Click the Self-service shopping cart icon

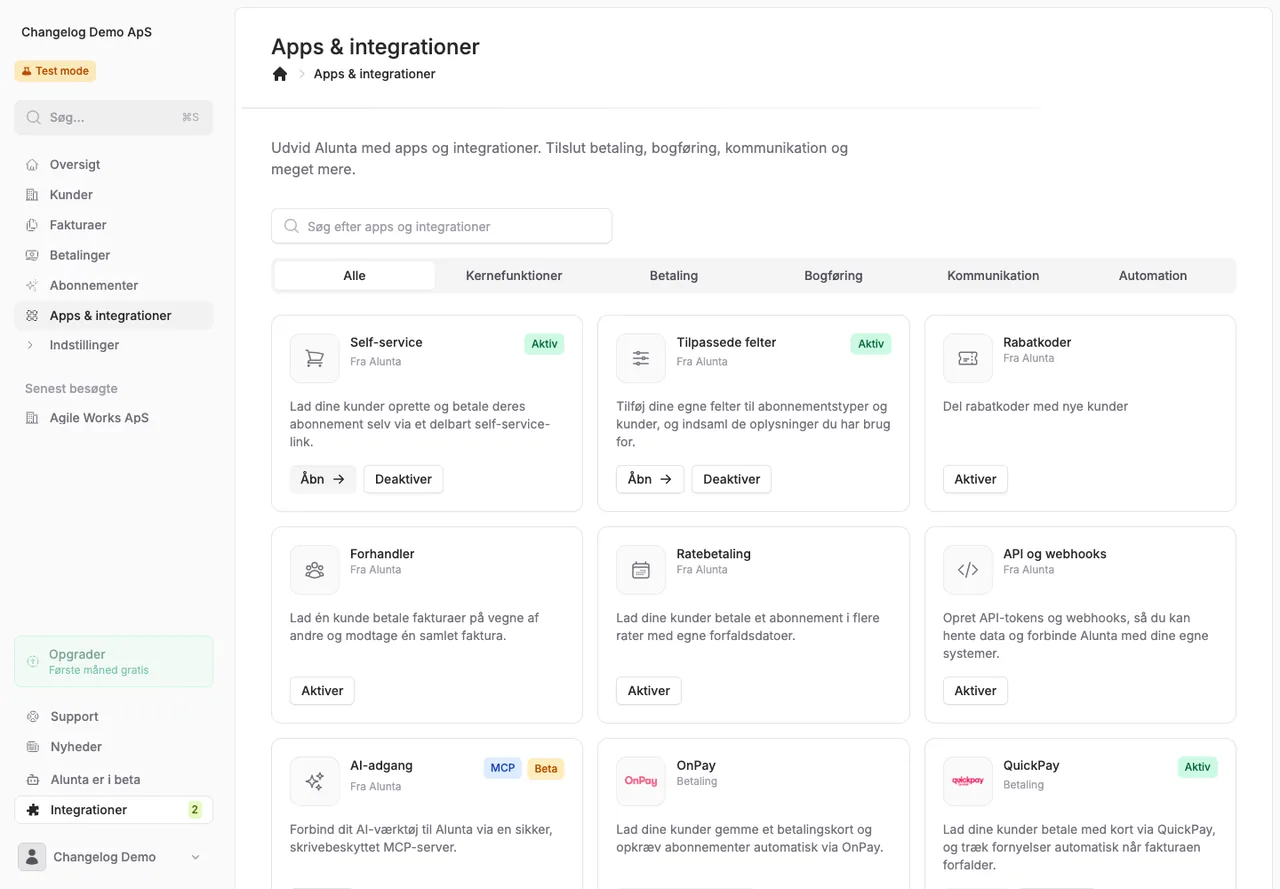click(315, 358)
